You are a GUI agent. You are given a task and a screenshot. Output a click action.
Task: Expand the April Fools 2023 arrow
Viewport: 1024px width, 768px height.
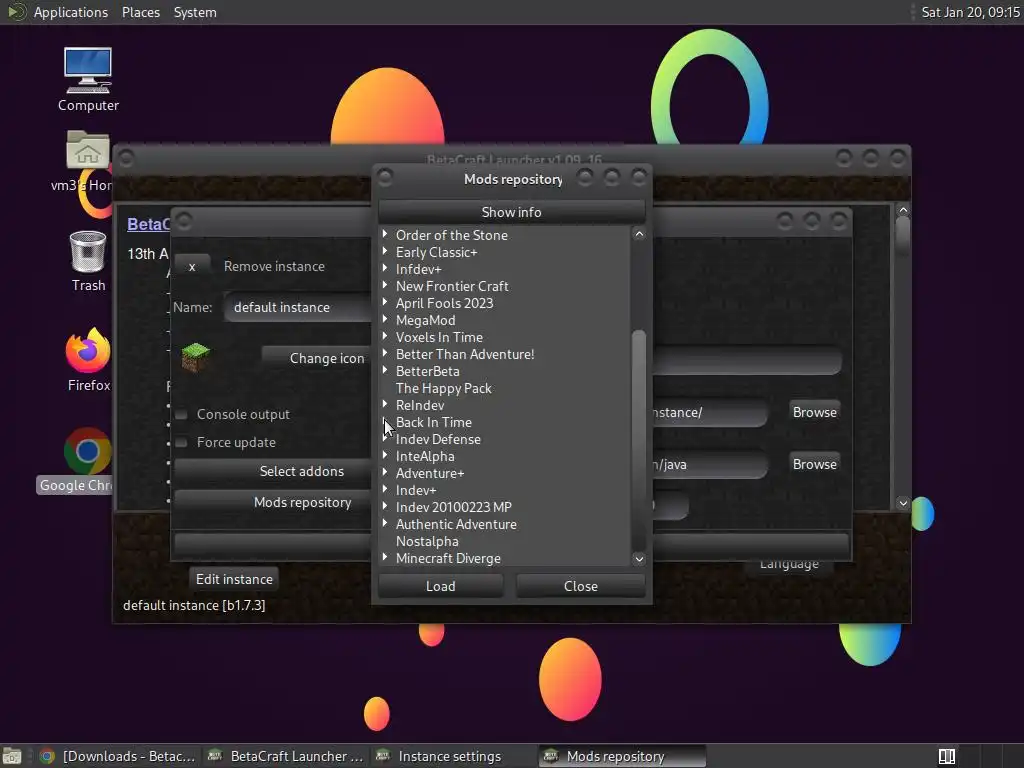coord(385,302)
